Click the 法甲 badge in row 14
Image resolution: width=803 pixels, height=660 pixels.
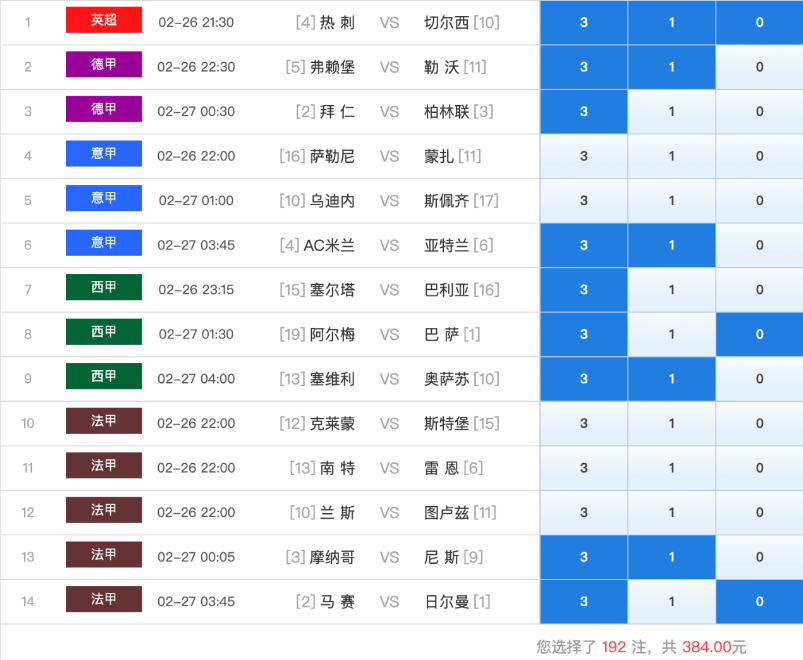(104, 599)
